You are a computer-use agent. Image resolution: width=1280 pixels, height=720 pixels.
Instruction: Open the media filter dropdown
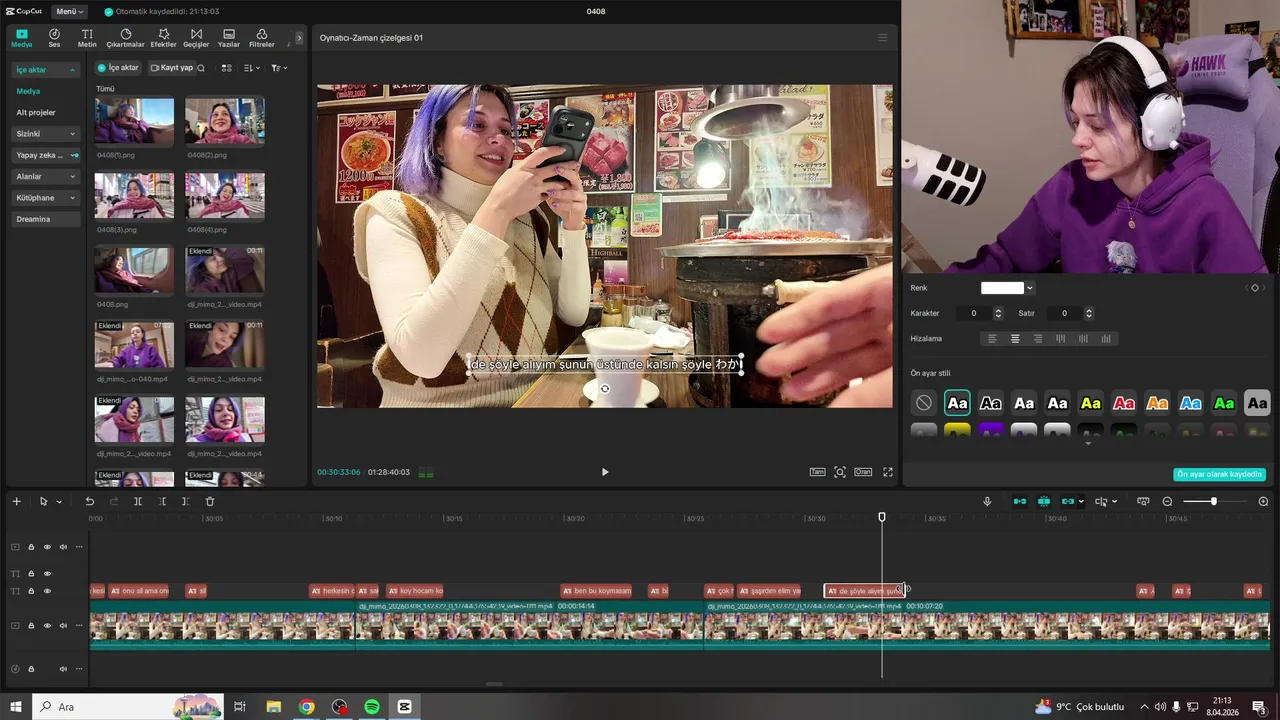[x=279, y=68]
